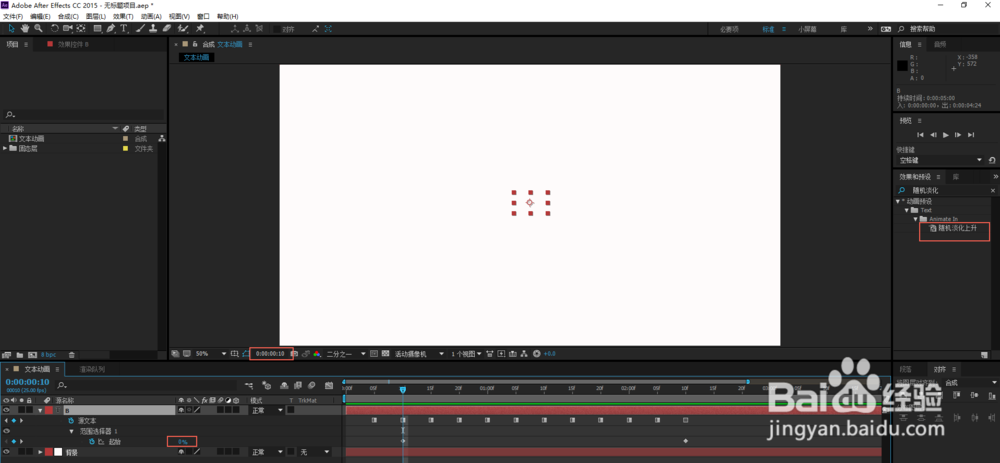Toggle visibility of 范围选择器 1
Screen dimensions: 1000x463
[x=6, y=431]
